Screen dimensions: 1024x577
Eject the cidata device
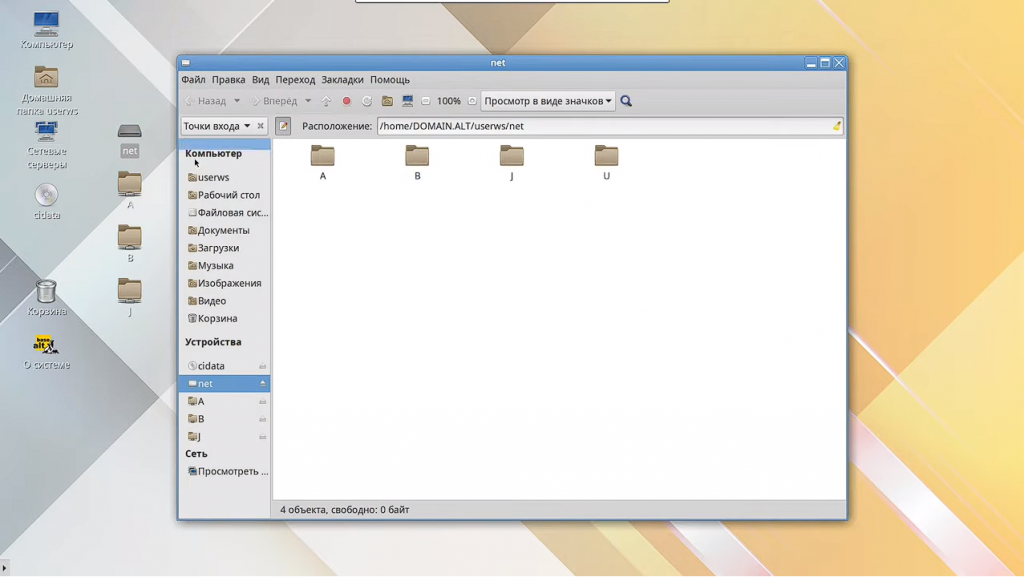pyautogui.click(x=263, y=367)
